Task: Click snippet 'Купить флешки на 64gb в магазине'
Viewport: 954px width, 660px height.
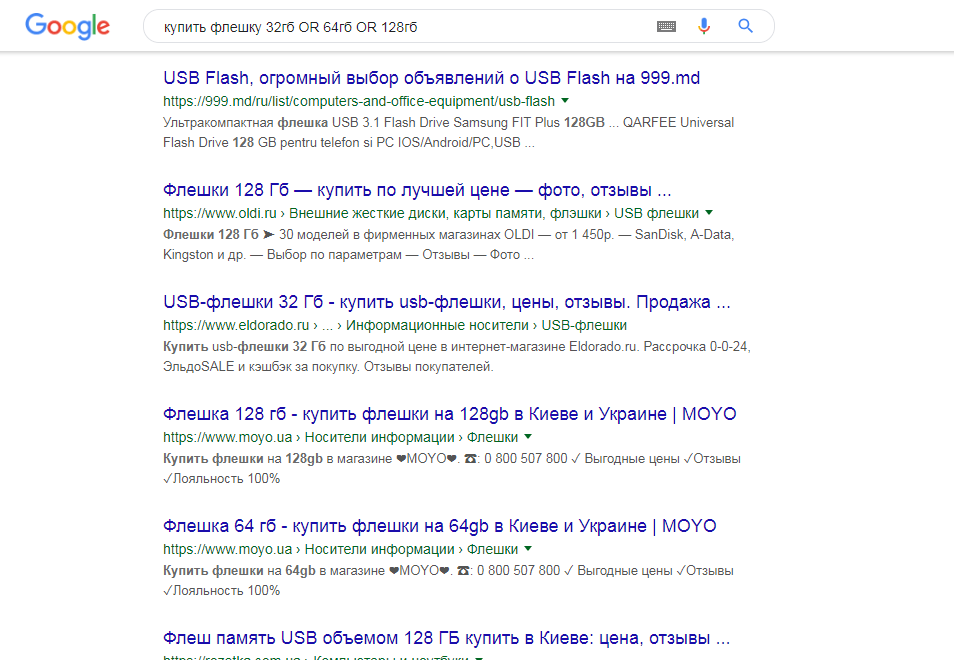Action: 274,570
